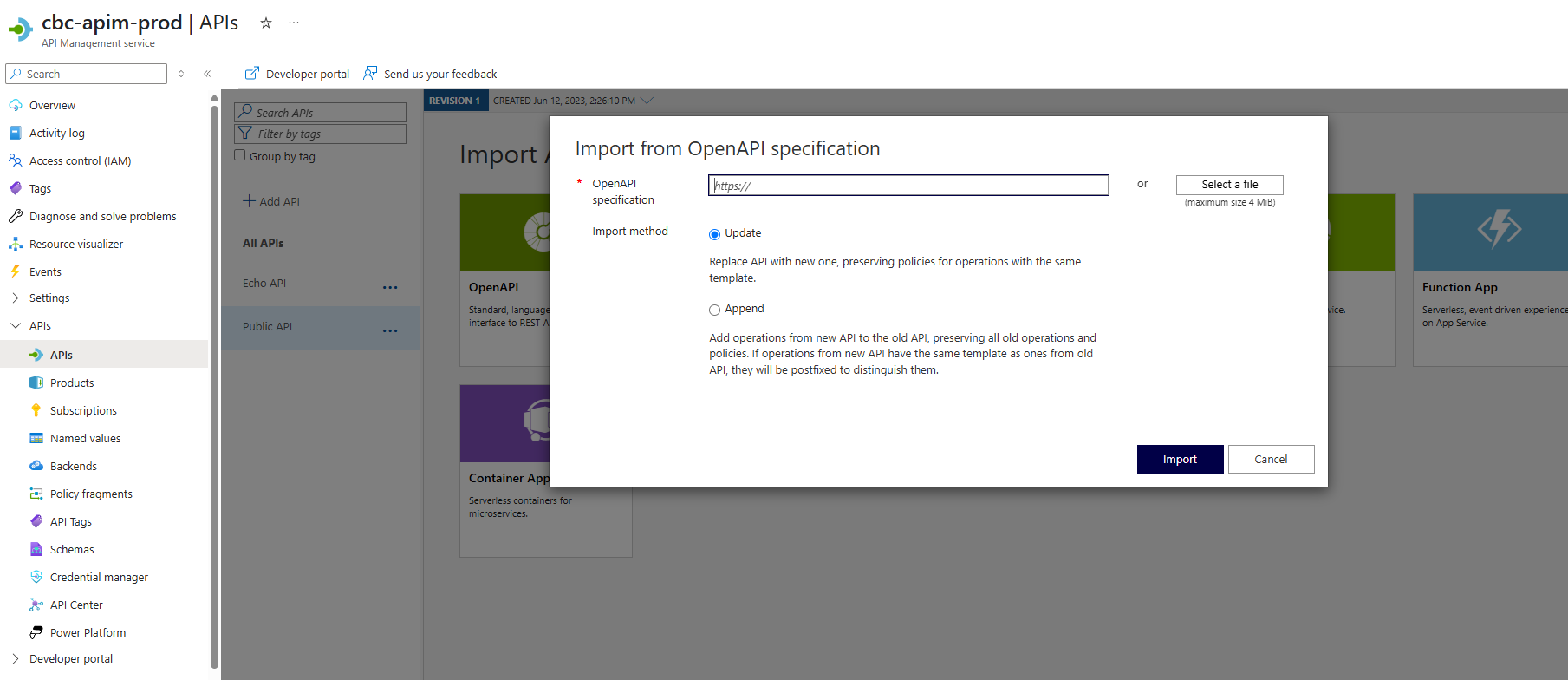Click Select a file button
1568x680 pixels.
(x=1229, y=185)
